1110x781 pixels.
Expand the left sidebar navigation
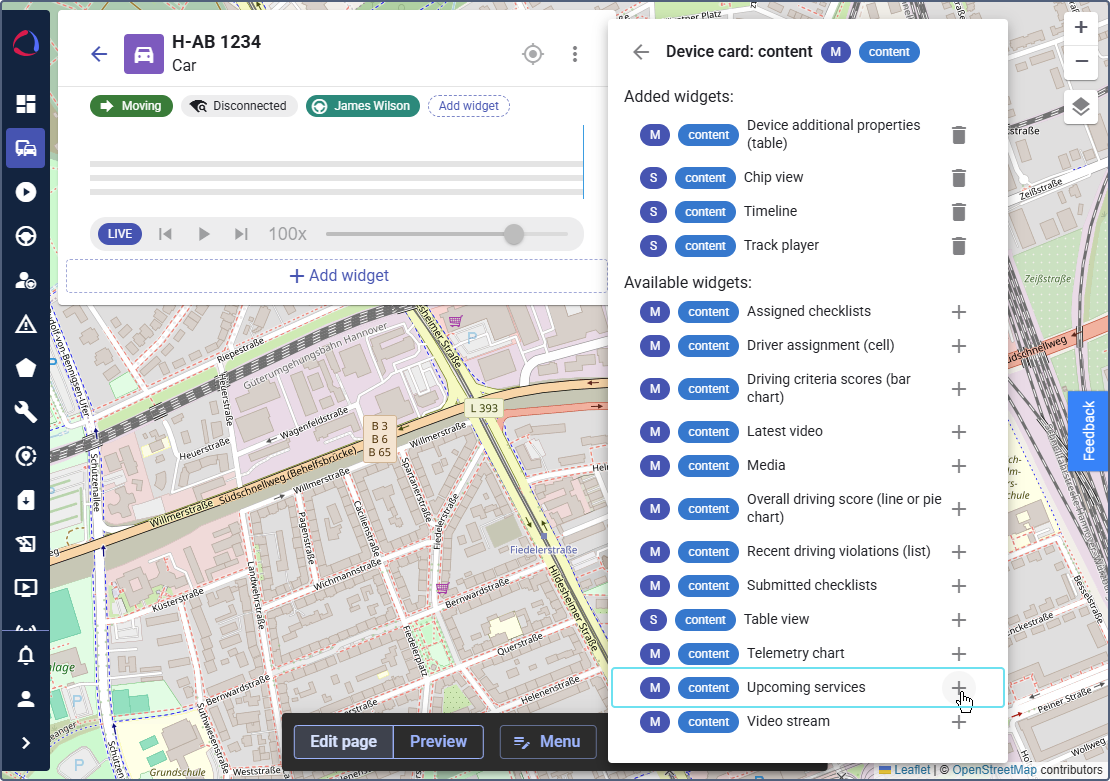(x=25, y=743)
